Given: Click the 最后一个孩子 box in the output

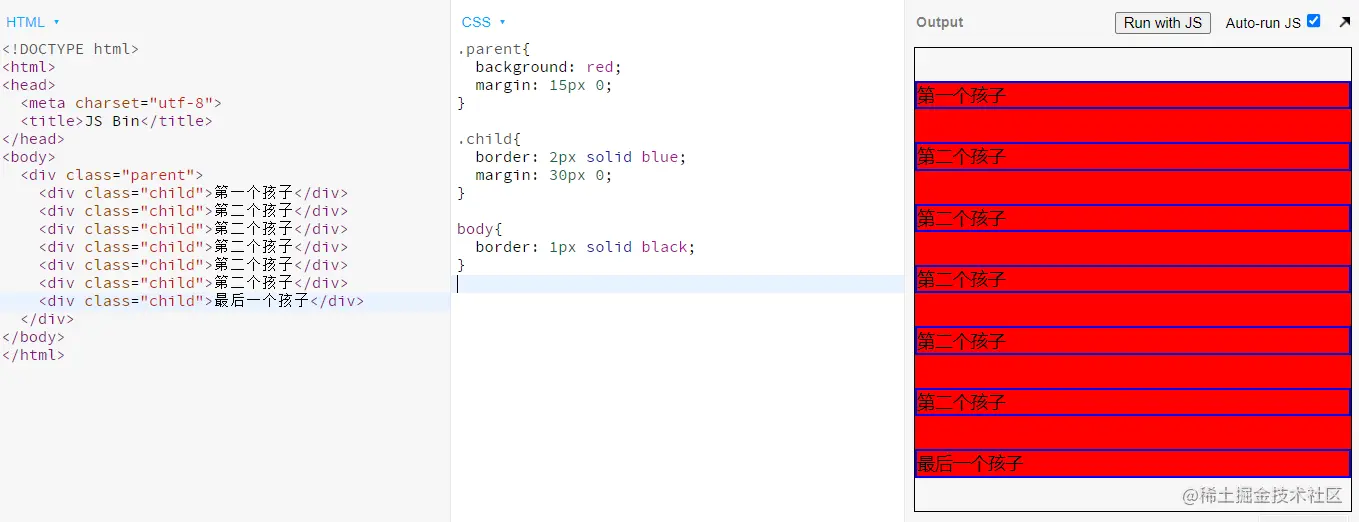Looking at the screenshot, I should click(x=1132, y=463).
